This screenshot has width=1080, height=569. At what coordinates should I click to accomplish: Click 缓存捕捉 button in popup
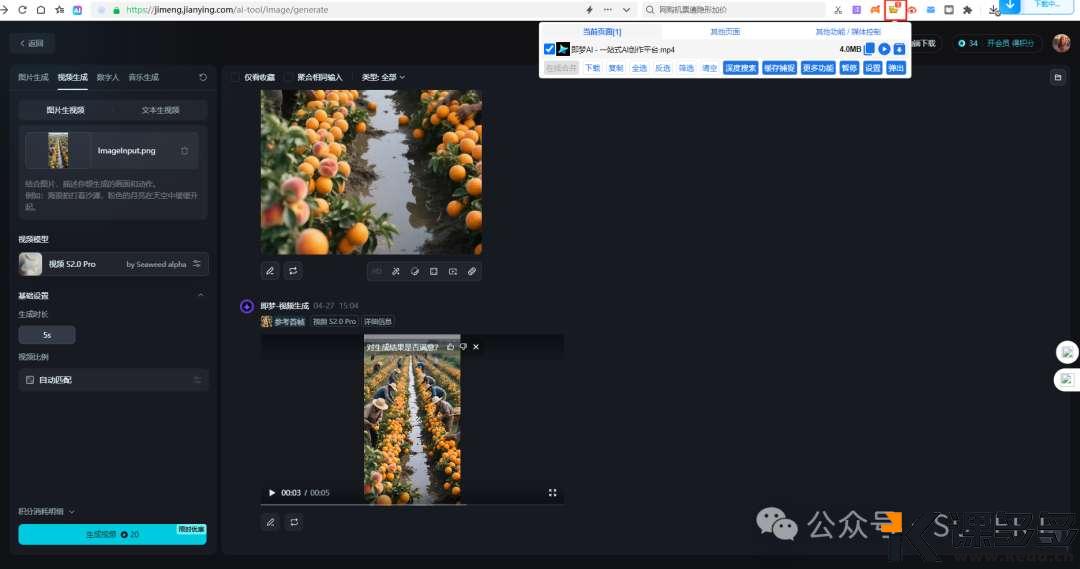pos(779,68)
